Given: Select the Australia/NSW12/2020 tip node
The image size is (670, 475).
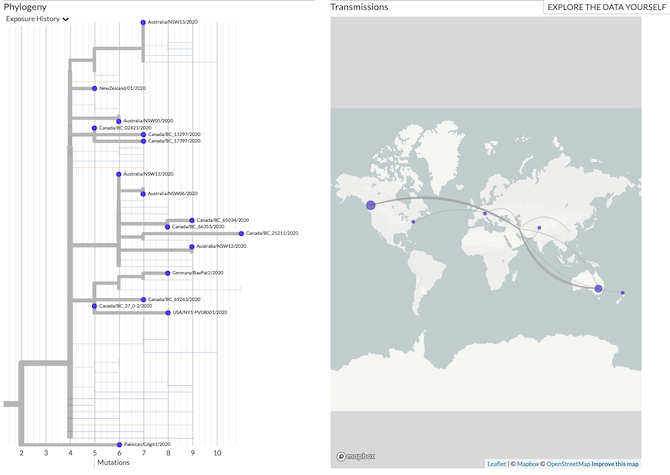Looking at the screenshot, I should pyautogui.click(x=192, y=246).
